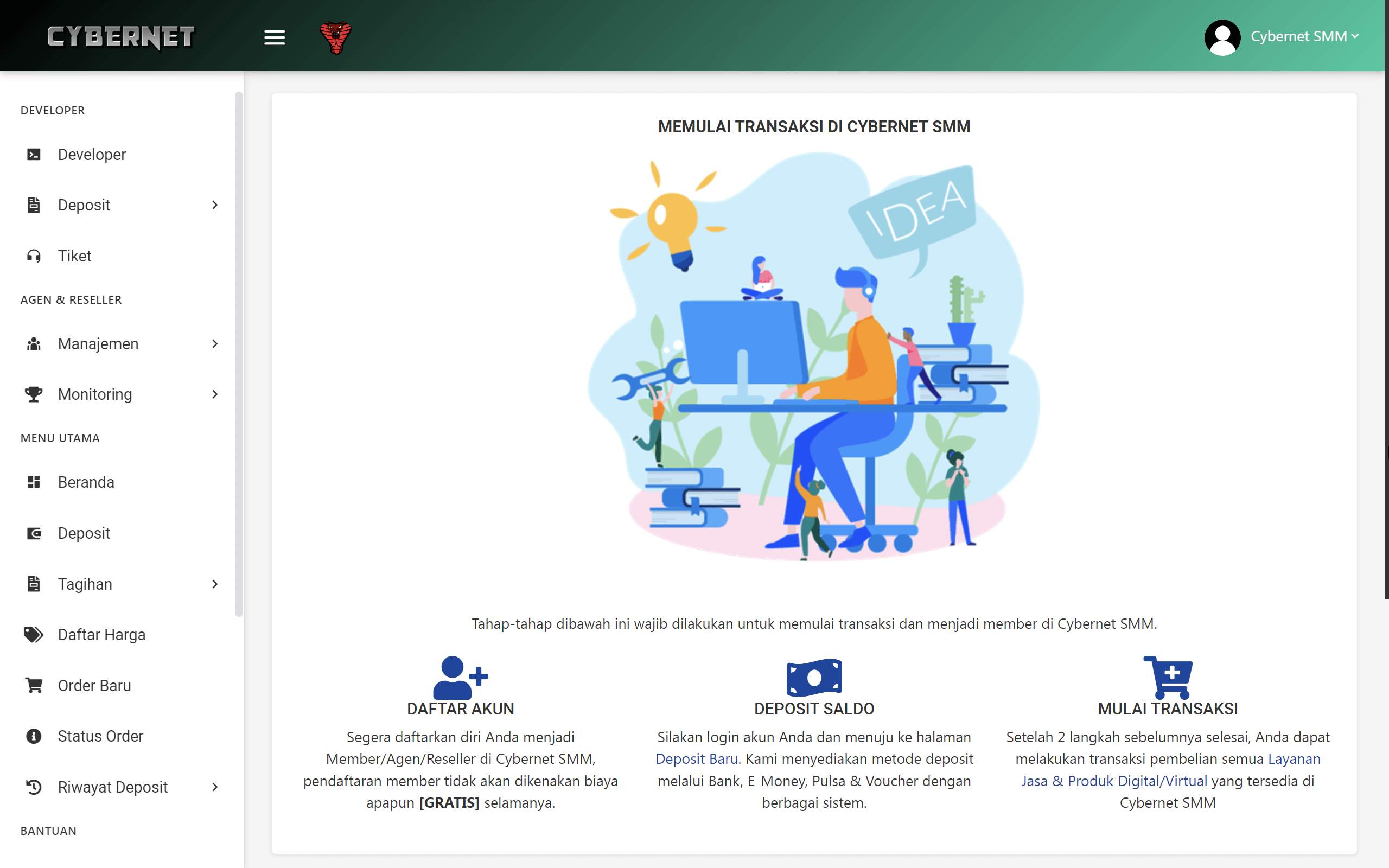The image size is (1389, 868).
Task: Open the Order Baru menu entry
Action: point(93,685)
